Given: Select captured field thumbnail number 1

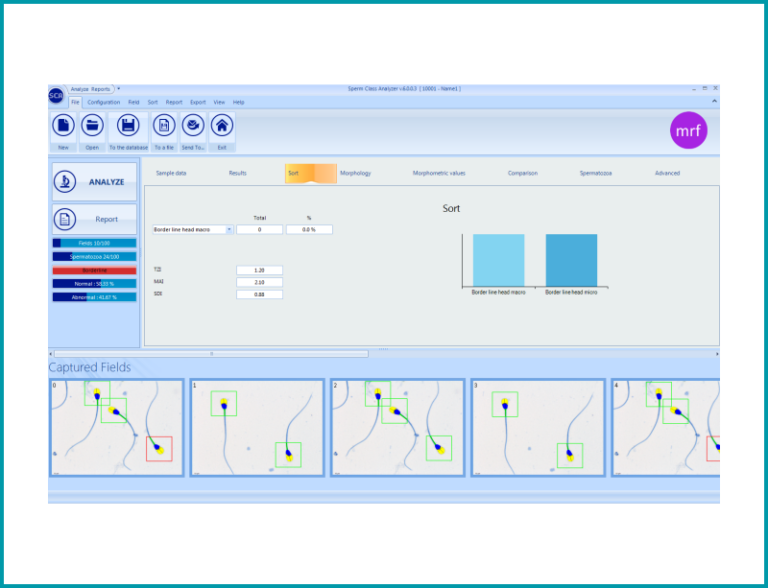Looking at the screenshot, I should (x=257, y=428).
